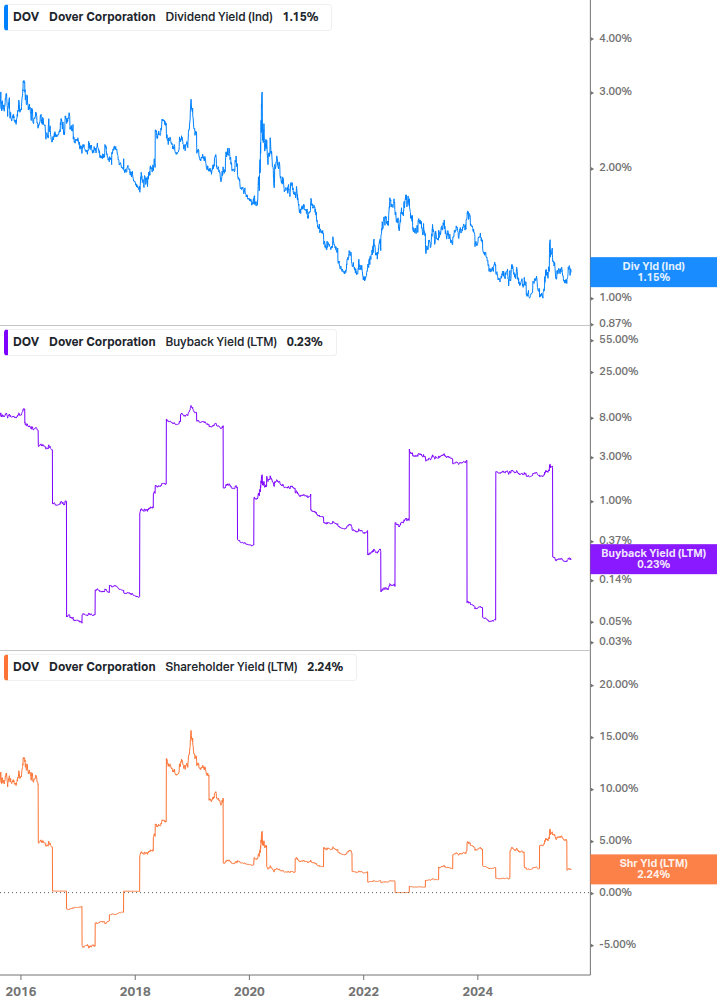Viewport: 717px width, 1005px height.
Task: Click the 2018 label on the time axis
Action: (x=135, y=992)
